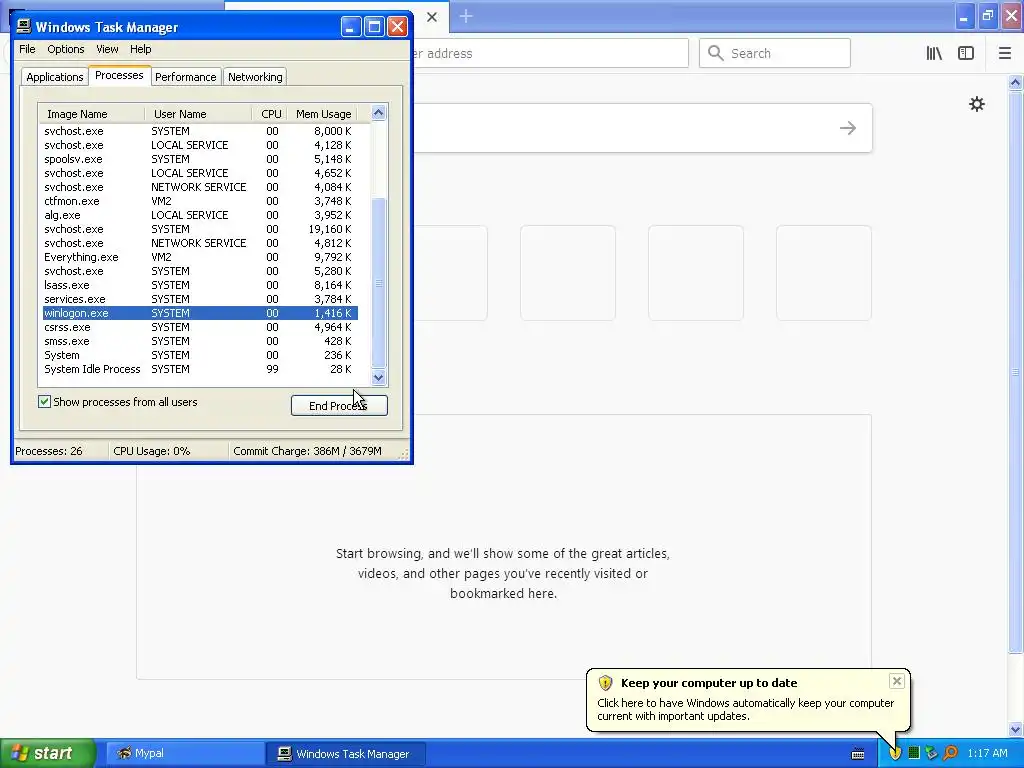Select the System Idle Process row
This screenshot has height=768, width=1024.
click(x=200, y=369)
